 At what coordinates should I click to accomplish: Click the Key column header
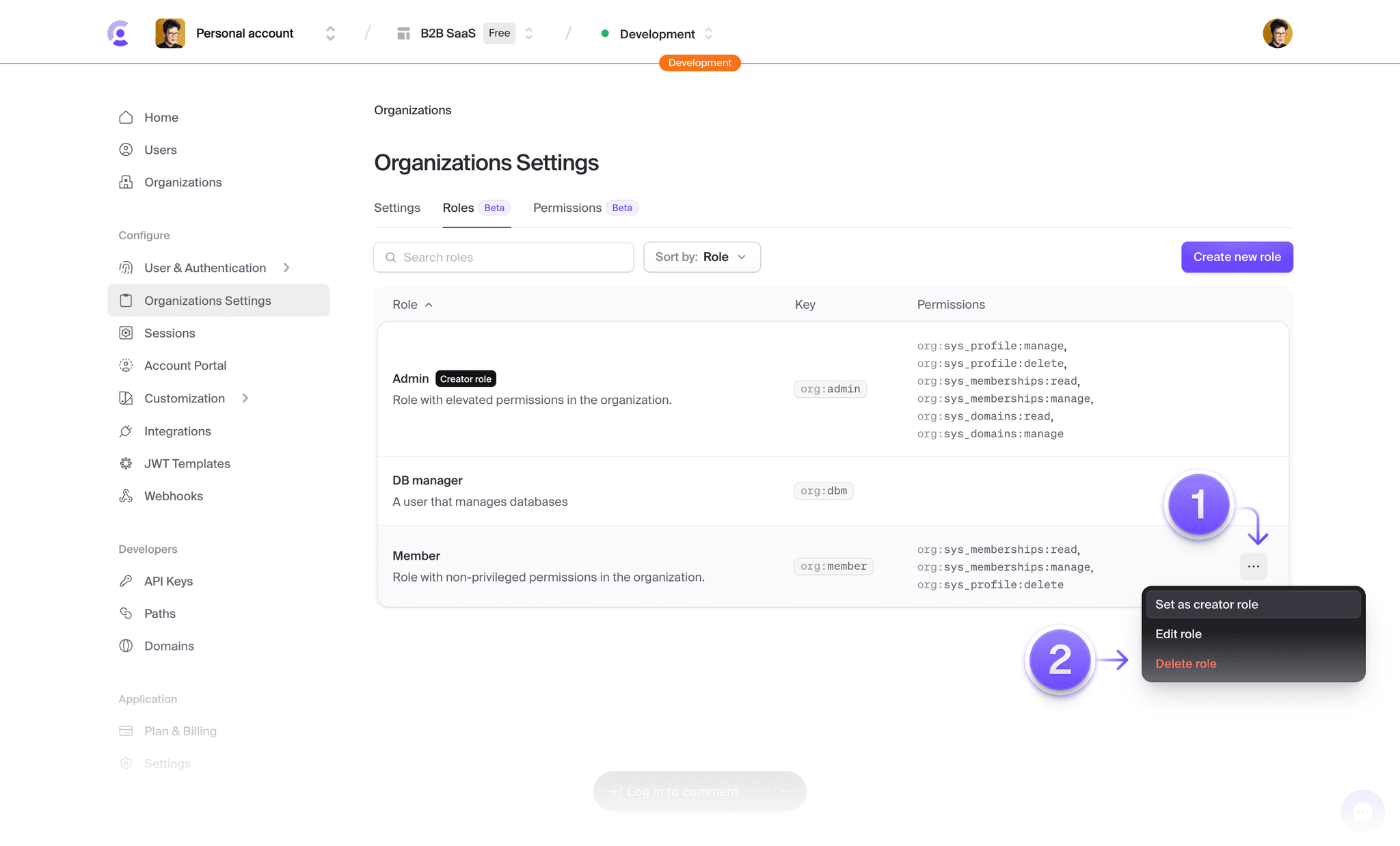[x=805, y=305]
